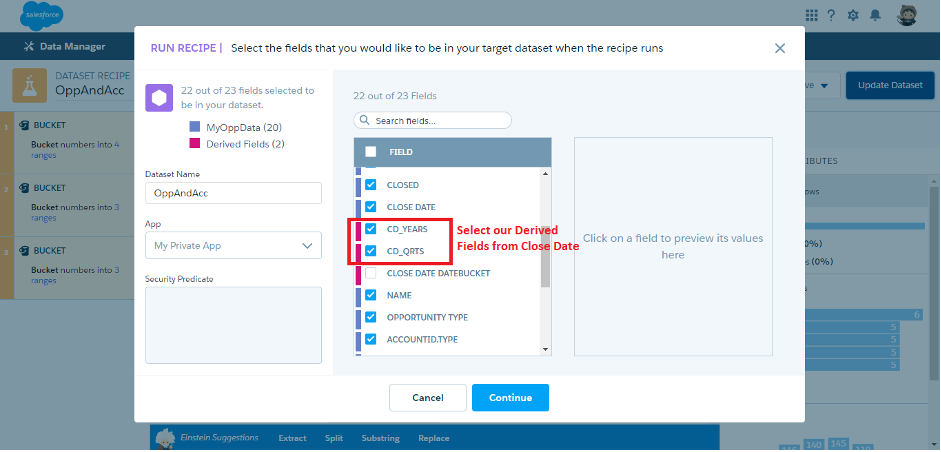Click the Continue button

[x=510, y=397]
